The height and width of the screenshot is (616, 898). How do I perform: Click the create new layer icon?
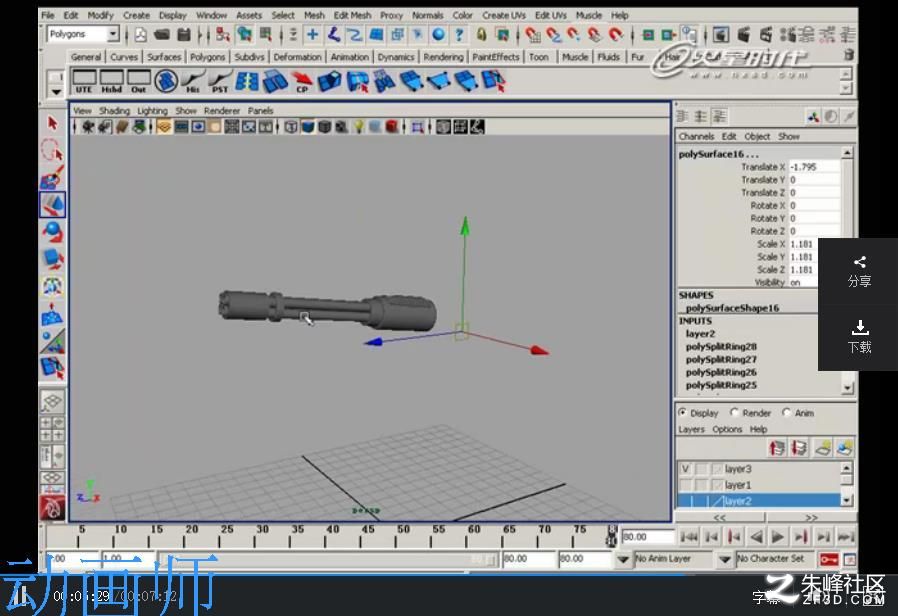pos(822,448)
